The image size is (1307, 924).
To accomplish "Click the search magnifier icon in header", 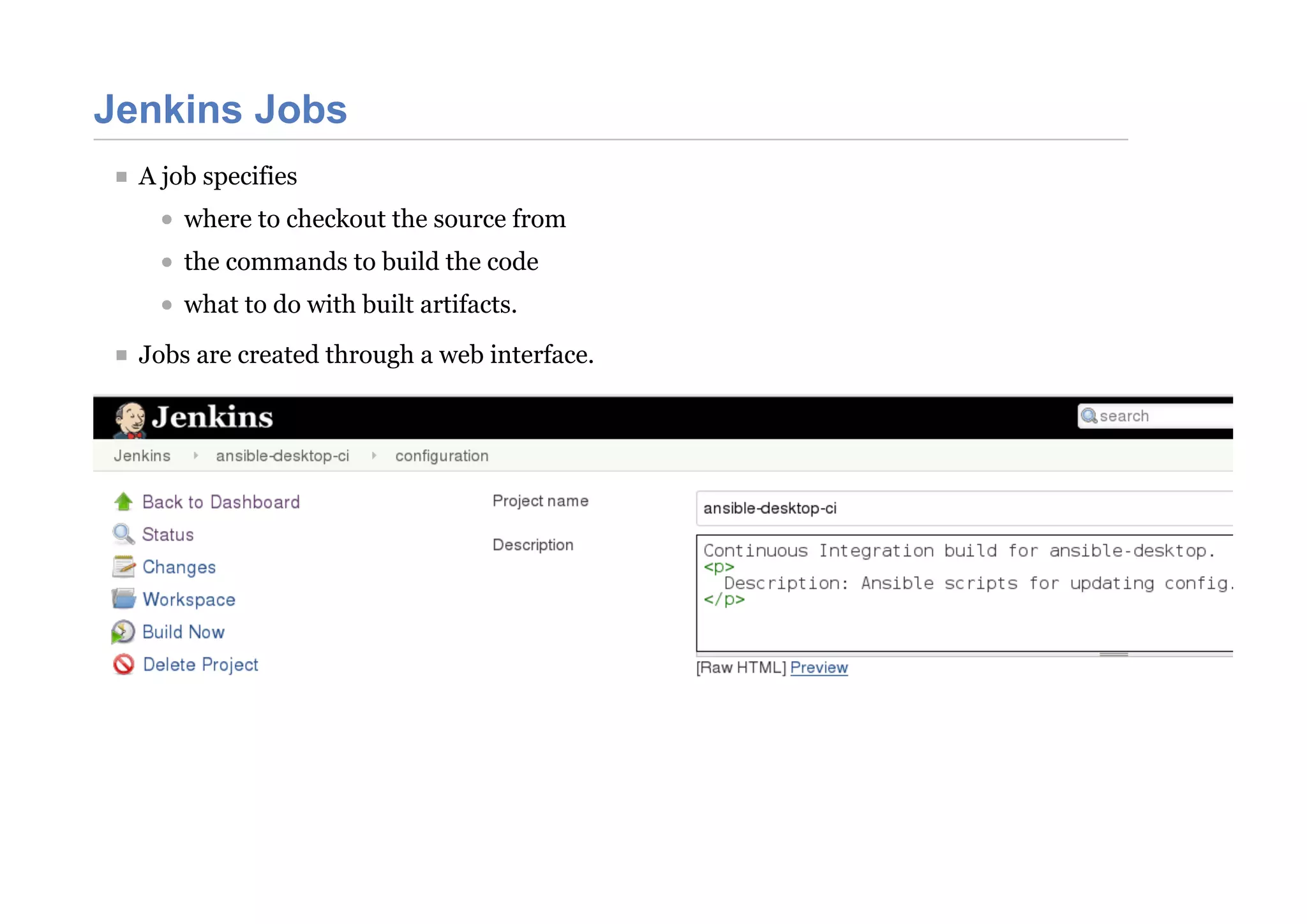I will click(1089, 416).
